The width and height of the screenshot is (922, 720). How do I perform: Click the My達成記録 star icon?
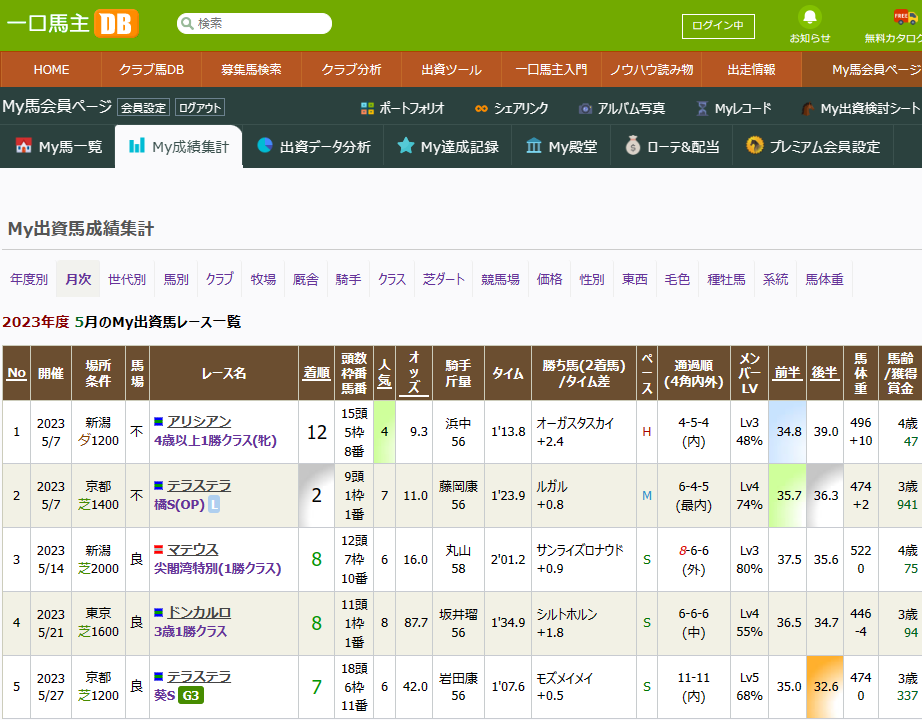(x=405, y=146)
